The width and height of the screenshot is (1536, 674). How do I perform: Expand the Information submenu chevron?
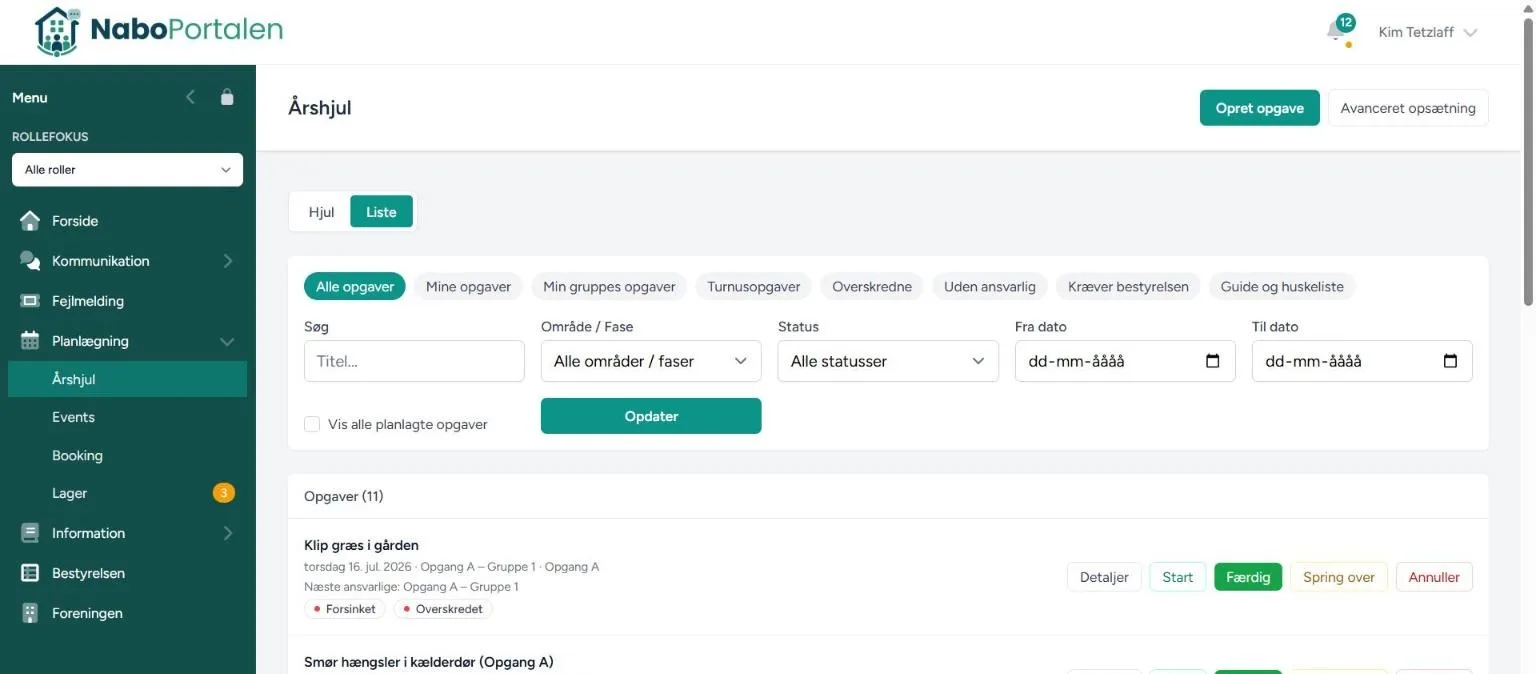(228, 533)
